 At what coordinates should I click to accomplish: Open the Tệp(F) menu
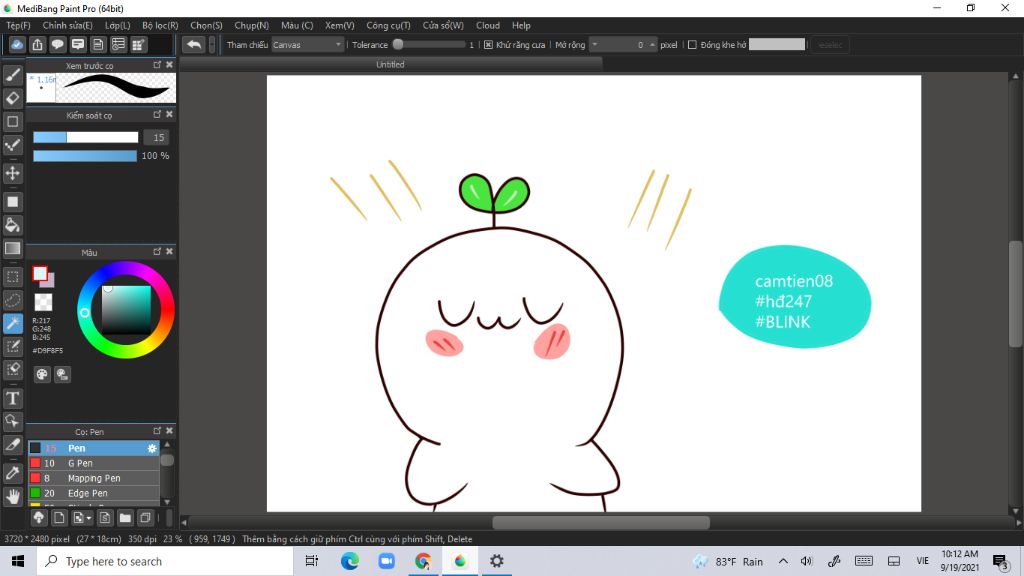tap(18, 25)
